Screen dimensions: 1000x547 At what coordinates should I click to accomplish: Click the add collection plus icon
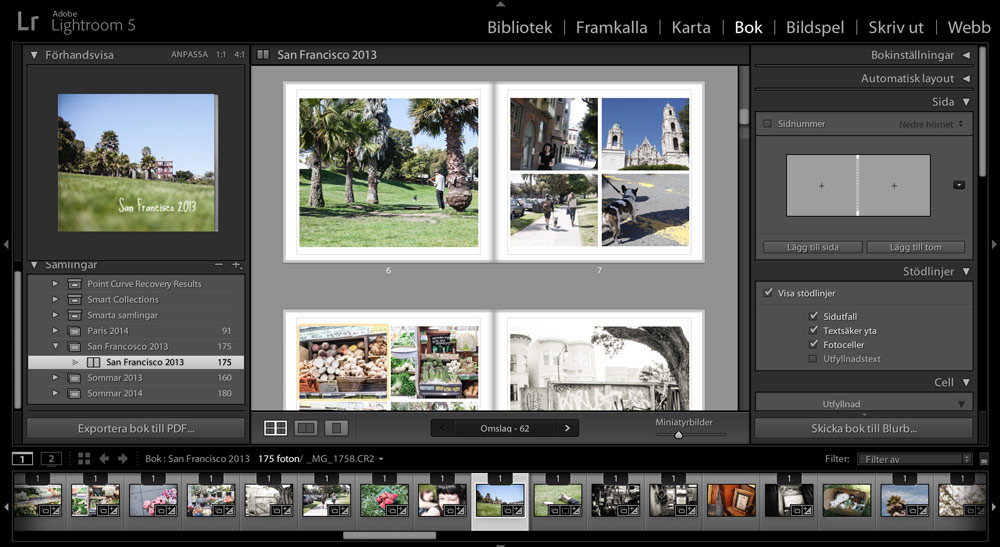click(x=237, y=265)
